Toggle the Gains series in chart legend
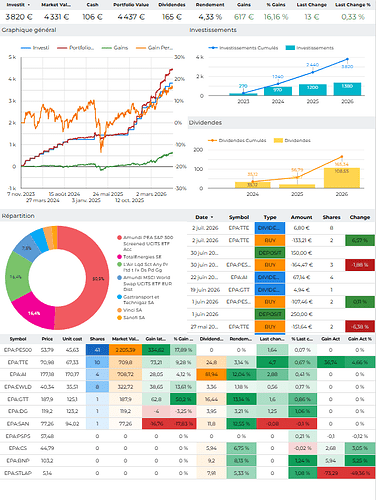 (x=115, y=48)
